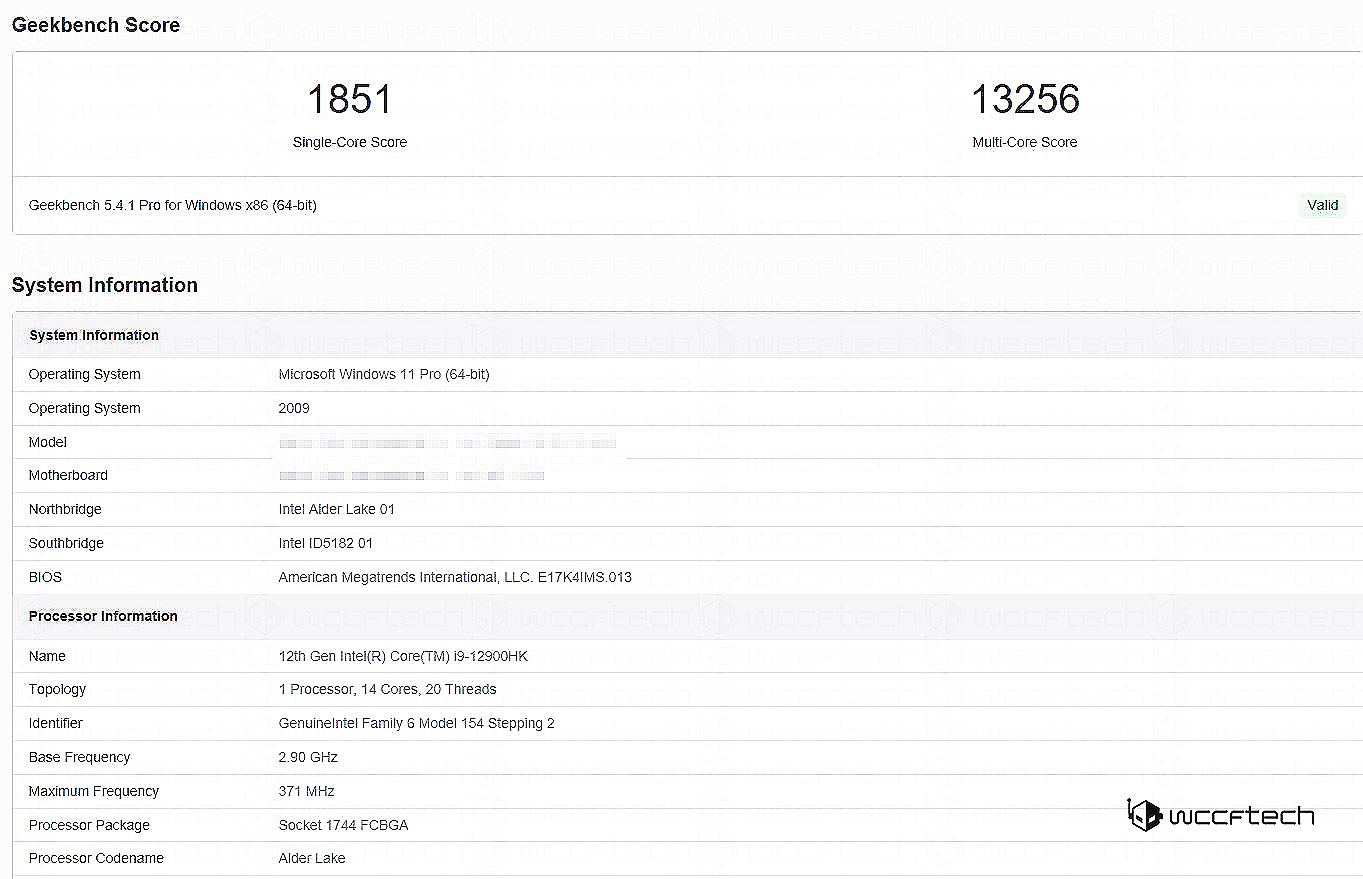Click the American Megatrends BIOS entry
The image size is (1363, 879).
point(455,577)
